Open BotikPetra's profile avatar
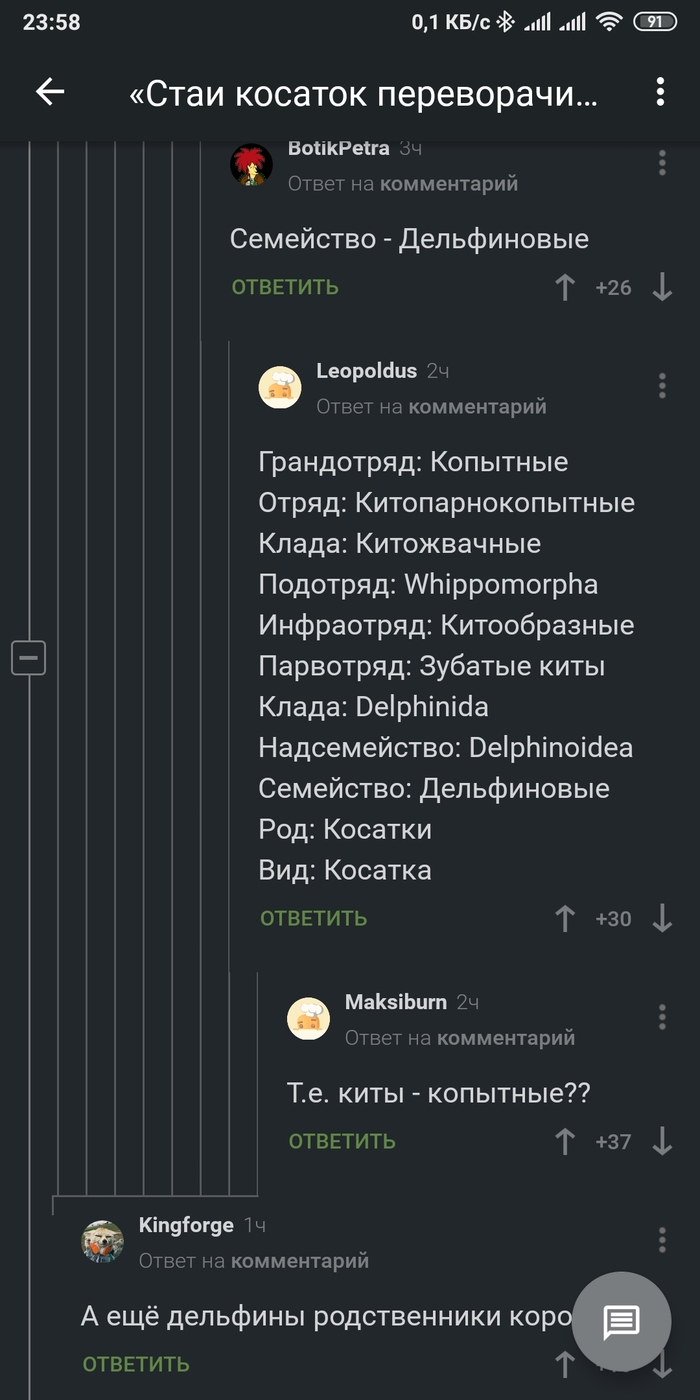Image resolution: width=700 pixels, height=1400 pixels. pos(252,166)
